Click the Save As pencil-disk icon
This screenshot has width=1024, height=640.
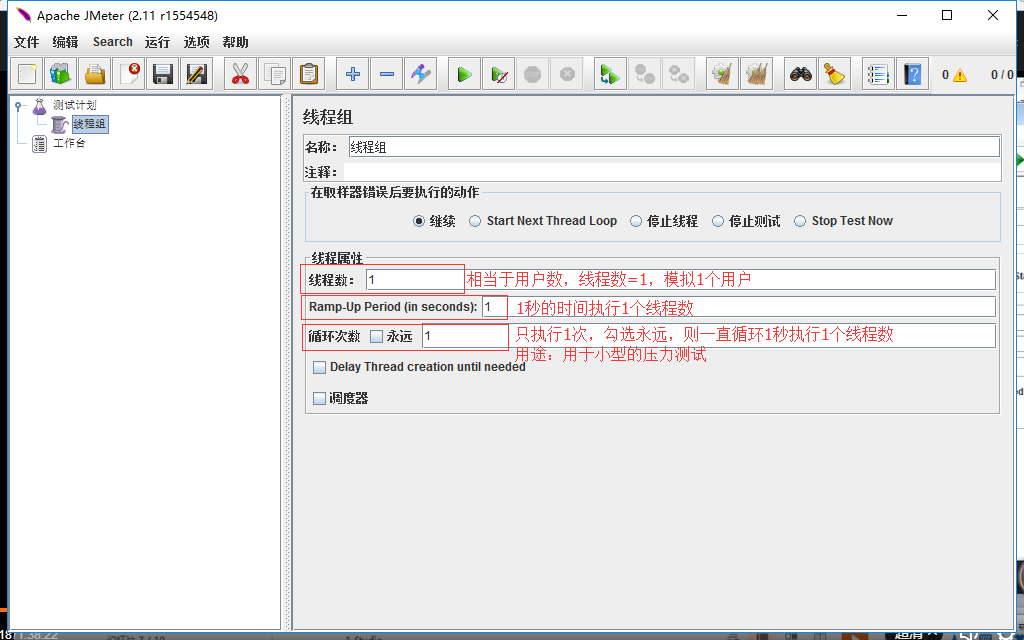click(x=197, y=74)
